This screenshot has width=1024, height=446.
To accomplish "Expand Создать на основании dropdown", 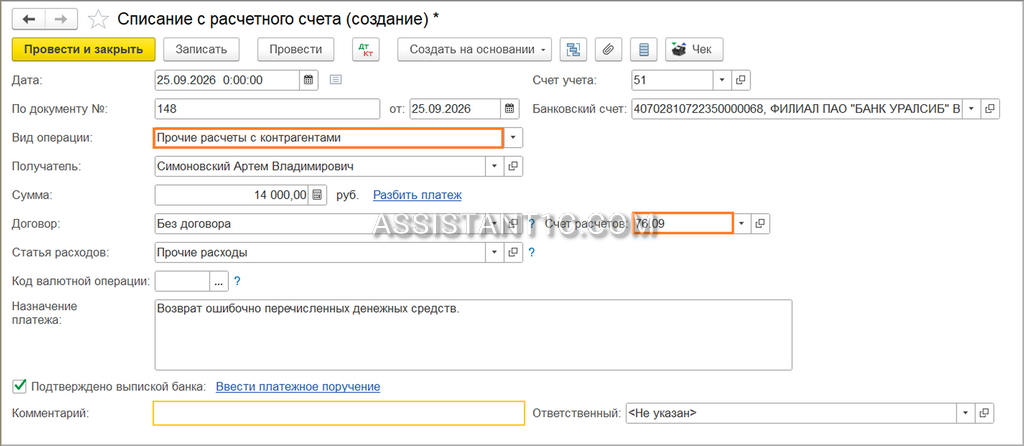I will tap(475, 49).
